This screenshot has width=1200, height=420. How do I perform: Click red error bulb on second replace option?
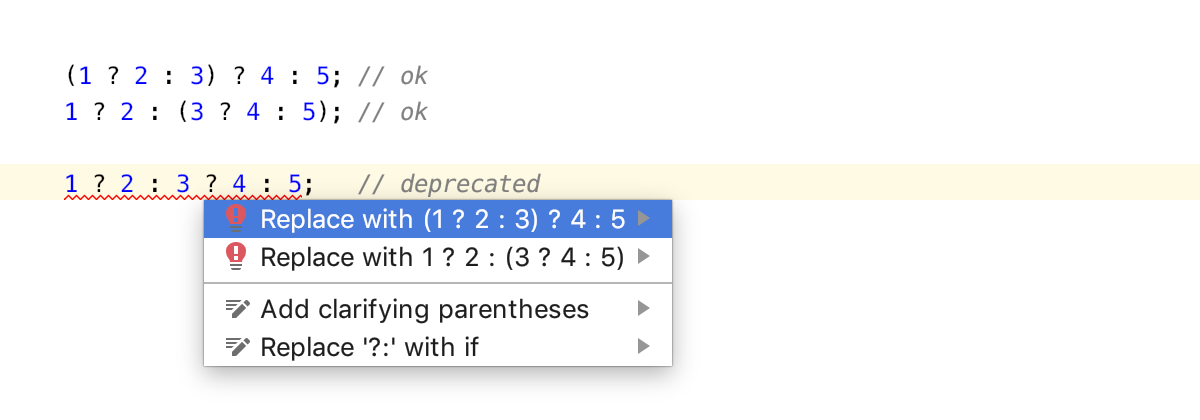(236, 257)
